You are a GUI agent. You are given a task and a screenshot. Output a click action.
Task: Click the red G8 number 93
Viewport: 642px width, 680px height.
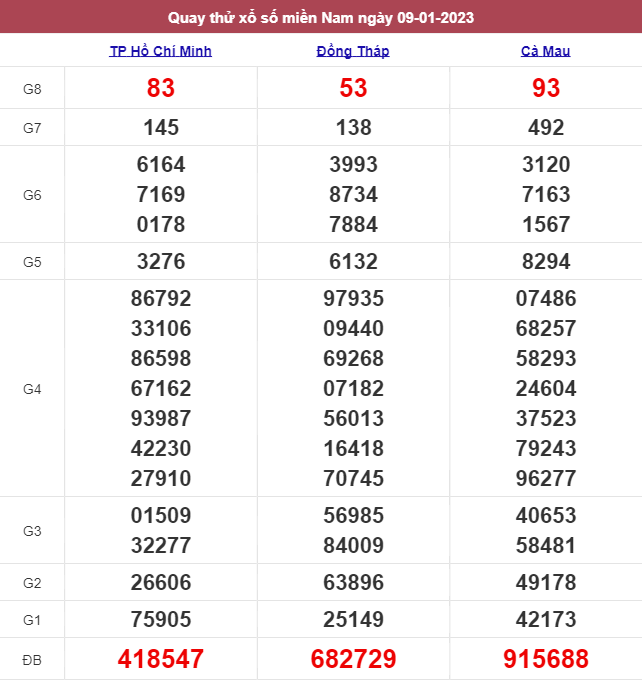point(546,89)
